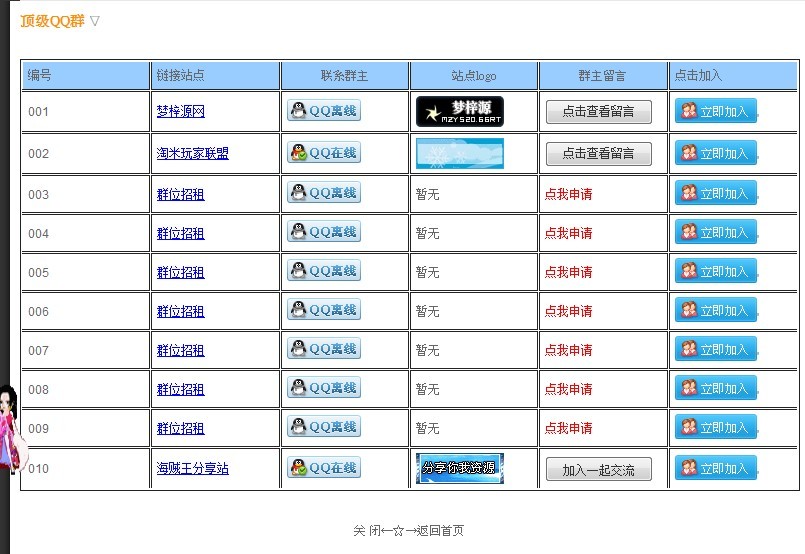Click the 关闭 text at page bottom
The height and width of the screenshot is (554, 805).
[x=367, y=530]
